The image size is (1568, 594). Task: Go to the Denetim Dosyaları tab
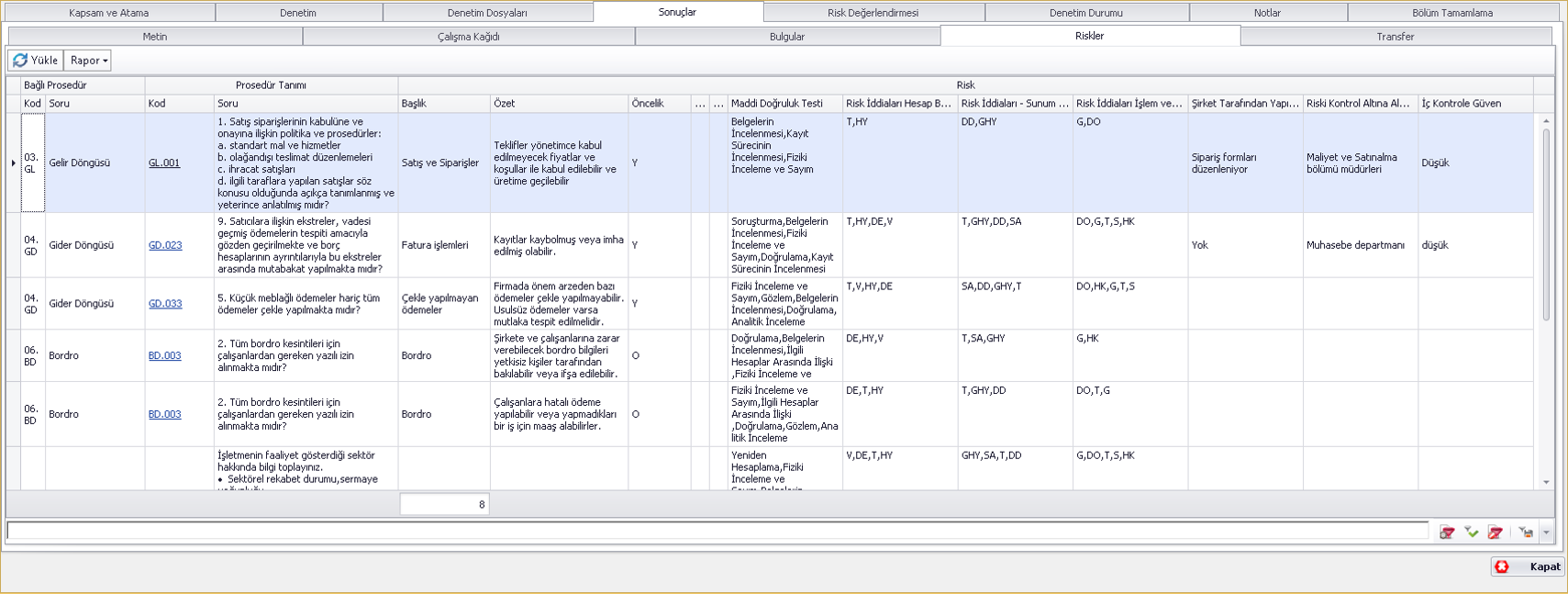coord(487,13)
